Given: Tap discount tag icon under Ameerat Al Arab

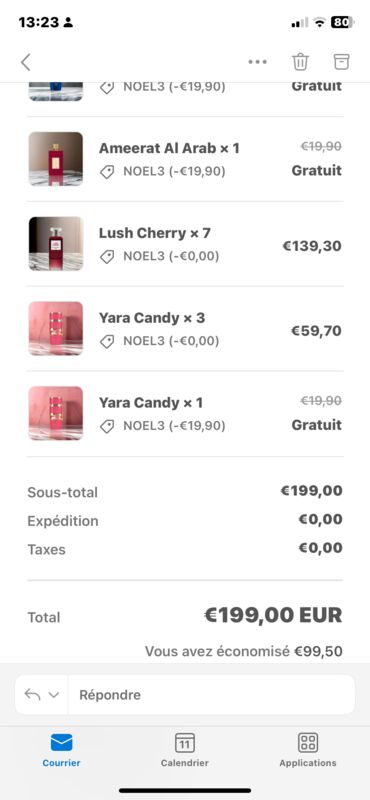Looking at the screenshot, I should coord(107,172).
